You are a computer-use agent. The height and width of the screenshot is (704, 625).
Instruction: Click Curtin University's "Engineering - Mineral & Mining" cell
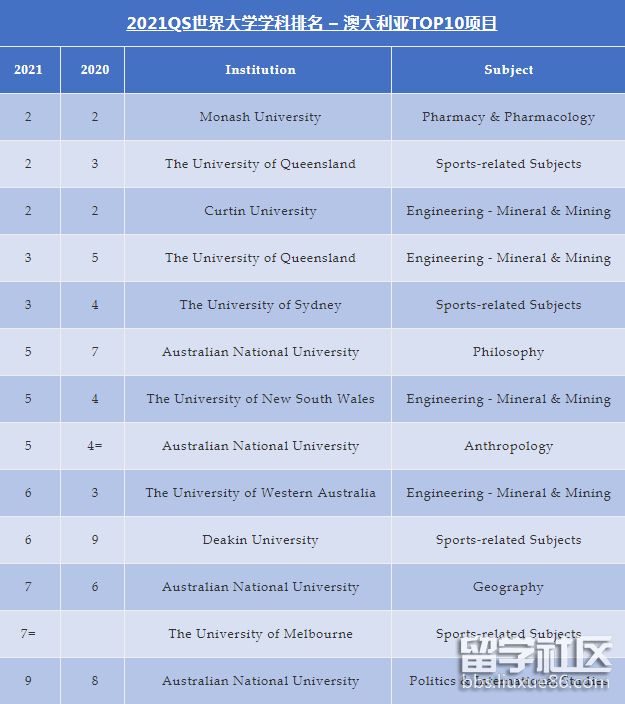click(509, 211)
